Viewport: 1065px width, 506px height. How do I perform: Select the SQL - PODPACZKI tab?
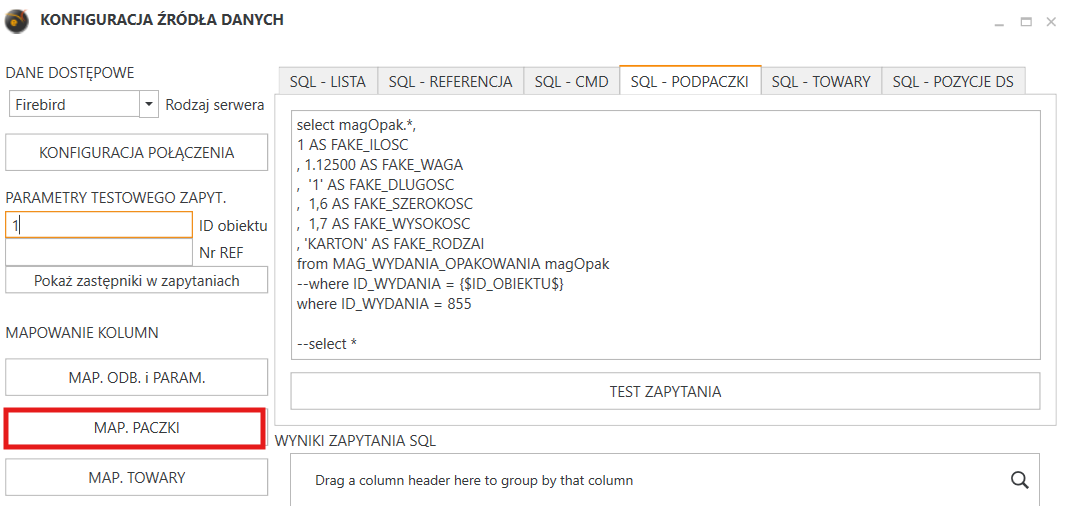tap(690, 81)
